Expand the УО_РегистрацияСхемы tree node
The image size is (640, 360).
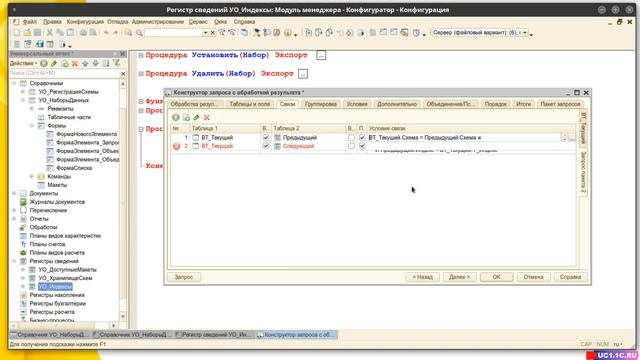[x=23, y=92]
